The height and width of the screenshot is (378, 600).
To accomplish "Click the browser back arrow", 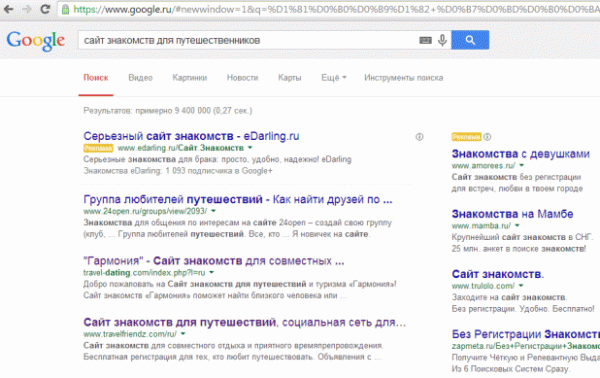I will (8, 9).
